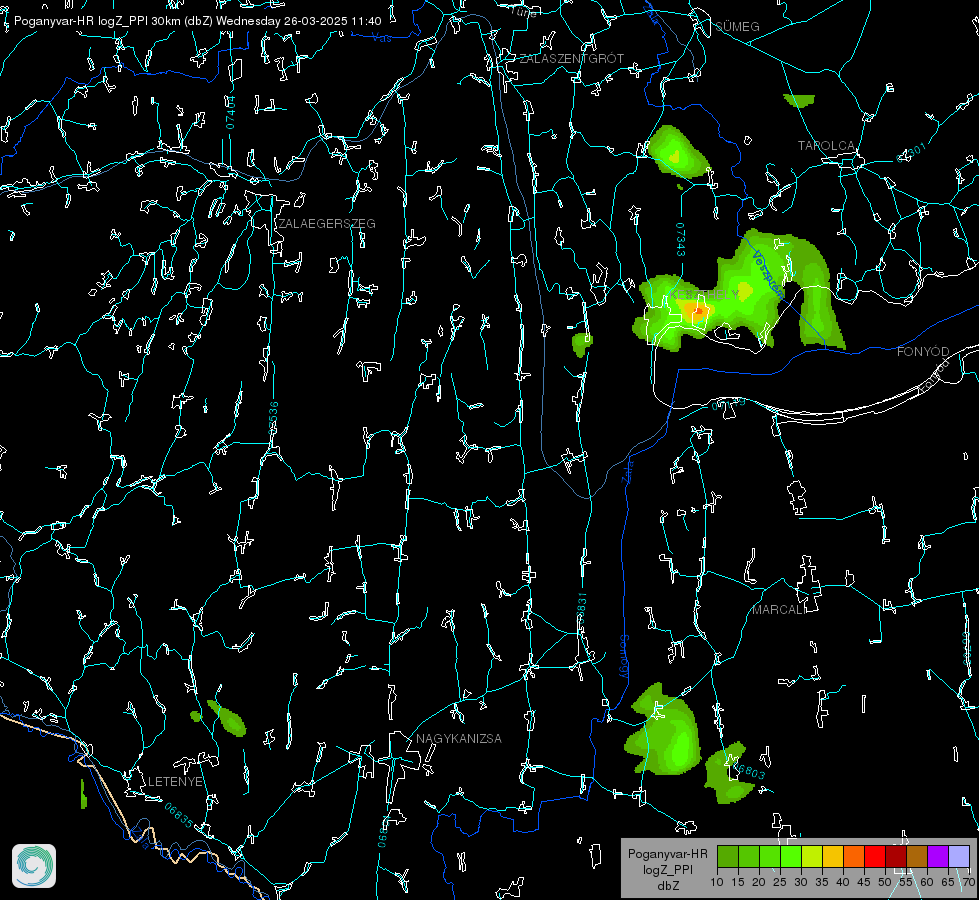Screen dimensions: 979x900
Task: Click the 06536 road number label
Action: pos(273,418)
